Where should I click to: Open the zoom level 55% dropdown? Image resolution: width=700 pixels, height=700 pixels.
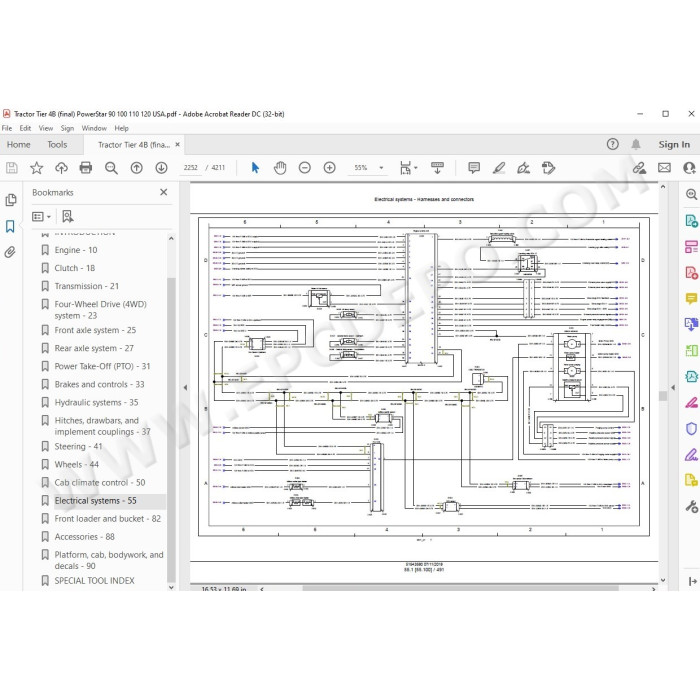click(381, 168)
